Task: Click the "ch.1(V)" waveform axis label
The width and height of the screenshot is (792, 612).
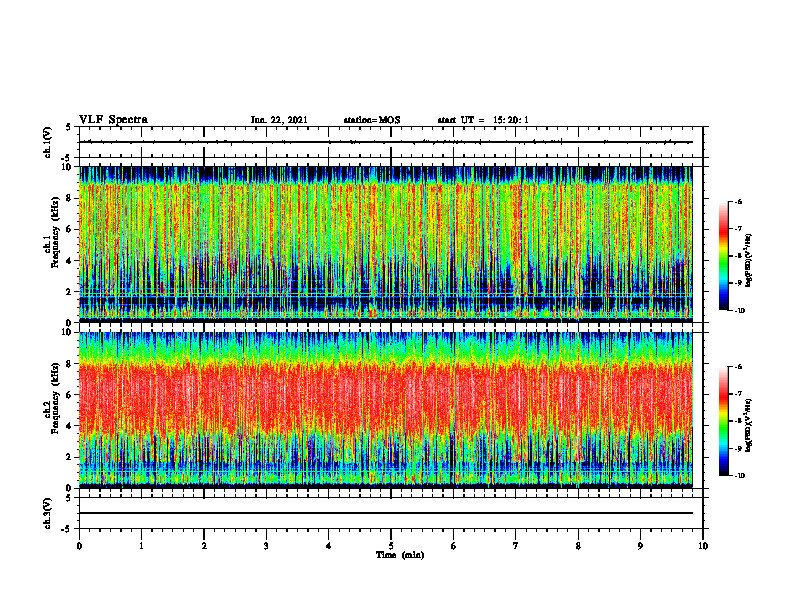Action: click(48, 142)
